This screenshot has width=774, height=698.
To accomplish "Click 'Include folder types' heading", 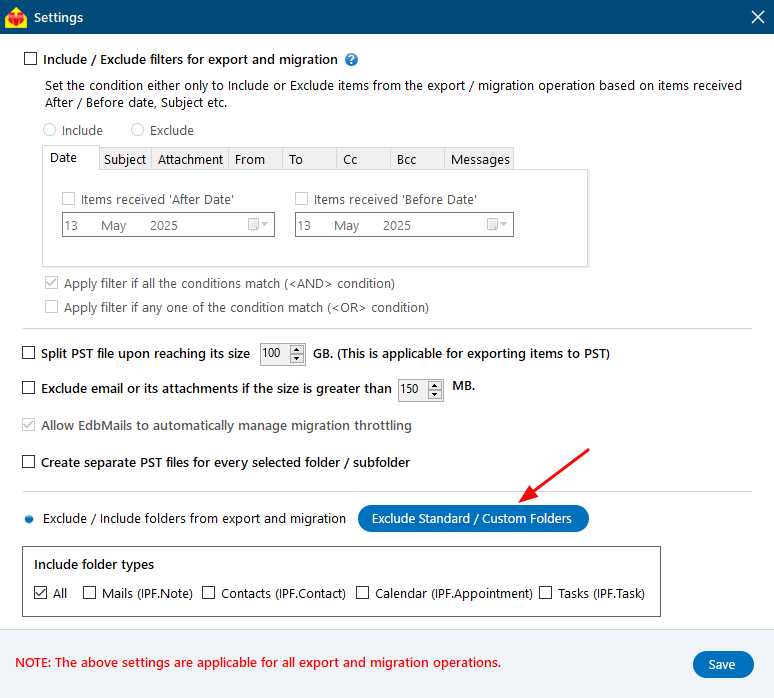I will 94,564.
